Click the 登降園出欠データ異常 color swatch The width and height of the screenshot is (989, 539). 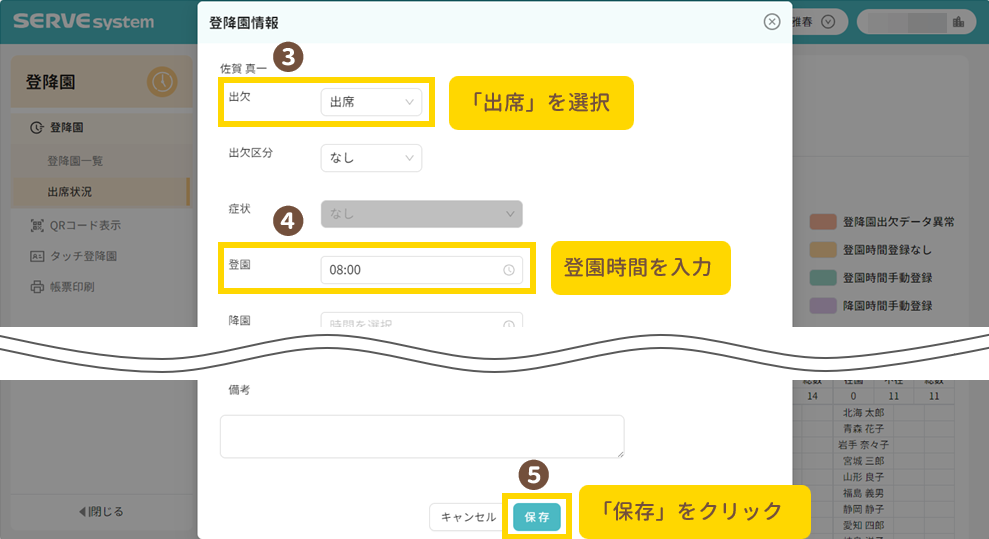[x=823, y=222]
